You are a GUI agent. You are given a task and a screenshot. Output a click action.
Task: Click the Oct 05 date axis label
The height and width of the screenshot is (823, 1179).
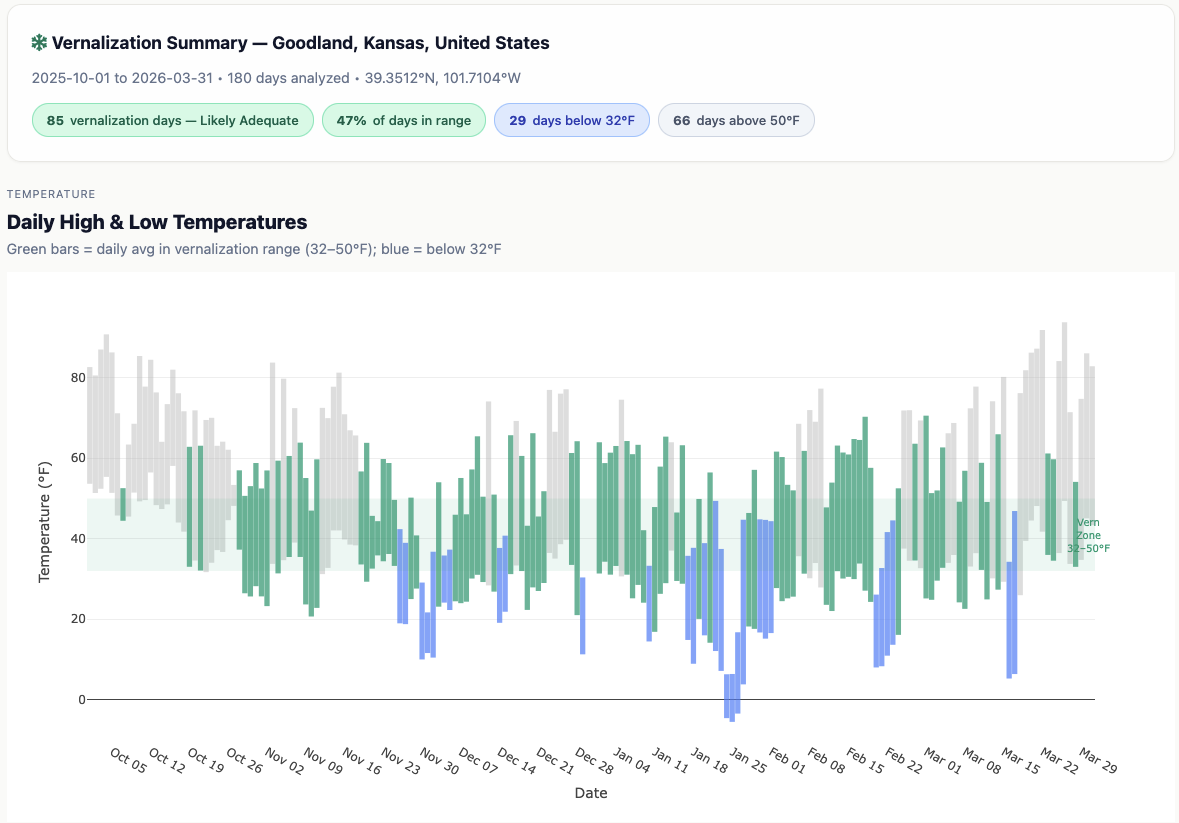tap(128, 760)
